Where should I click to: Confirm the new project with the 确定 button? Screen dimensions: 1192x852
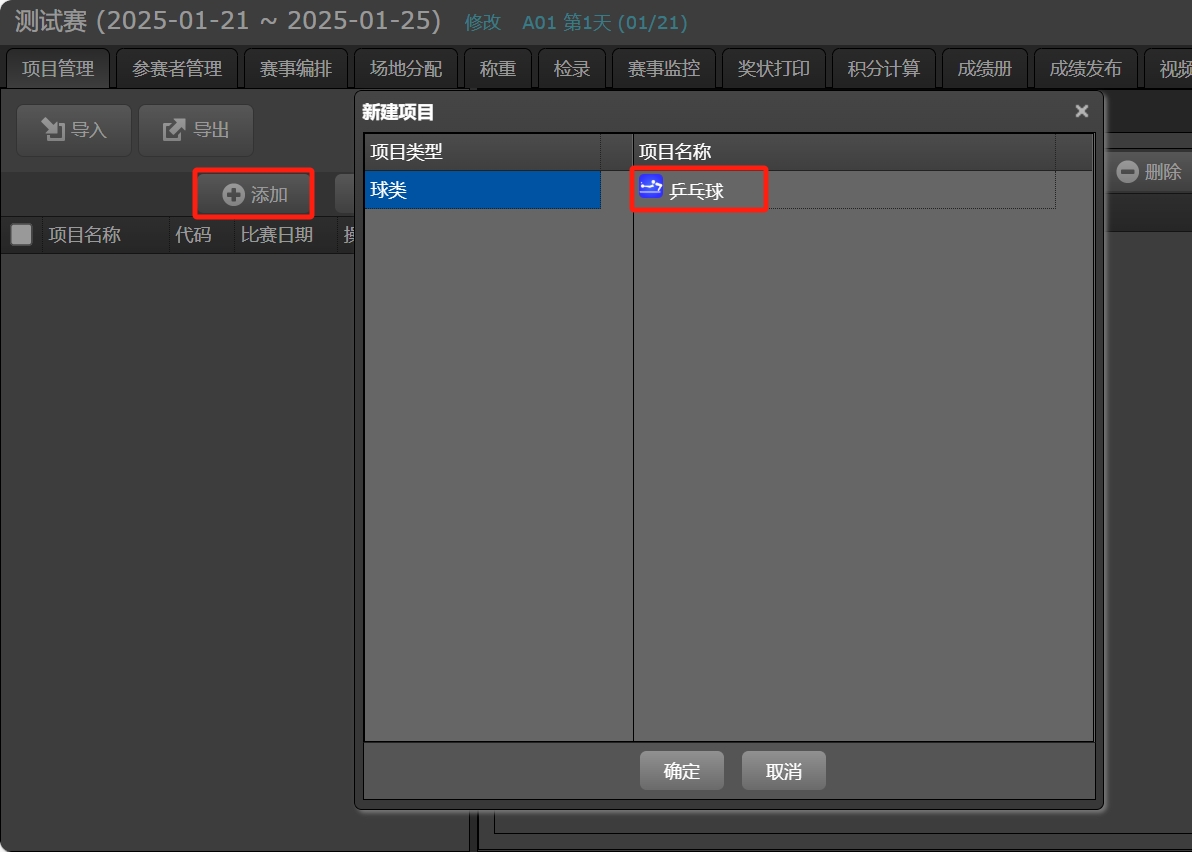[x=681, y=770]
